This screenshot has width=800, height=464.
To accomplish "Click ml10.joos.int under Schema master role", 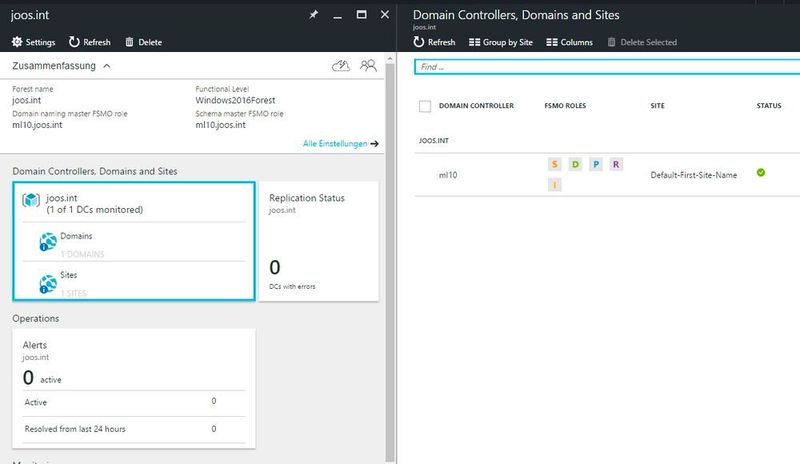I will pyautogui.click(x=220, y=125).
